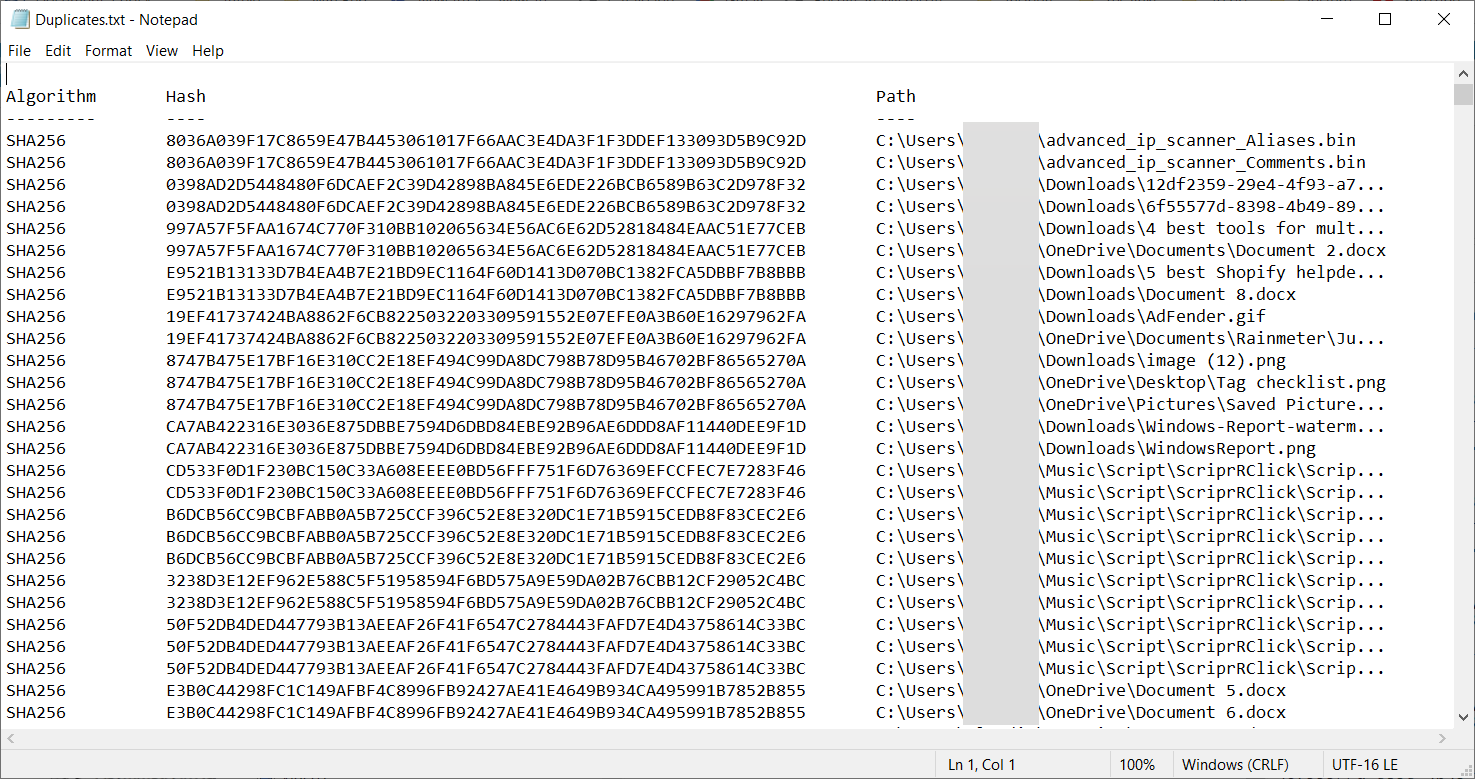Open the Format menu
Image resolution: width=1475 pixels, height=779 pixels.
coord(108,51)
